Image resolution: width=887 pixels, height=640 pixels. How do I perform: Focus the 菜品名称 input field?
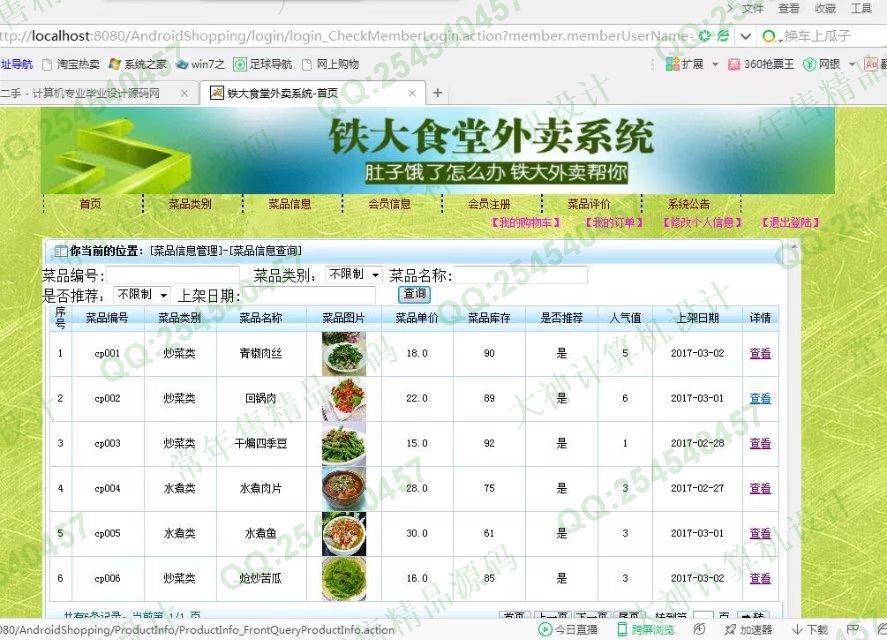click(520, 275)
